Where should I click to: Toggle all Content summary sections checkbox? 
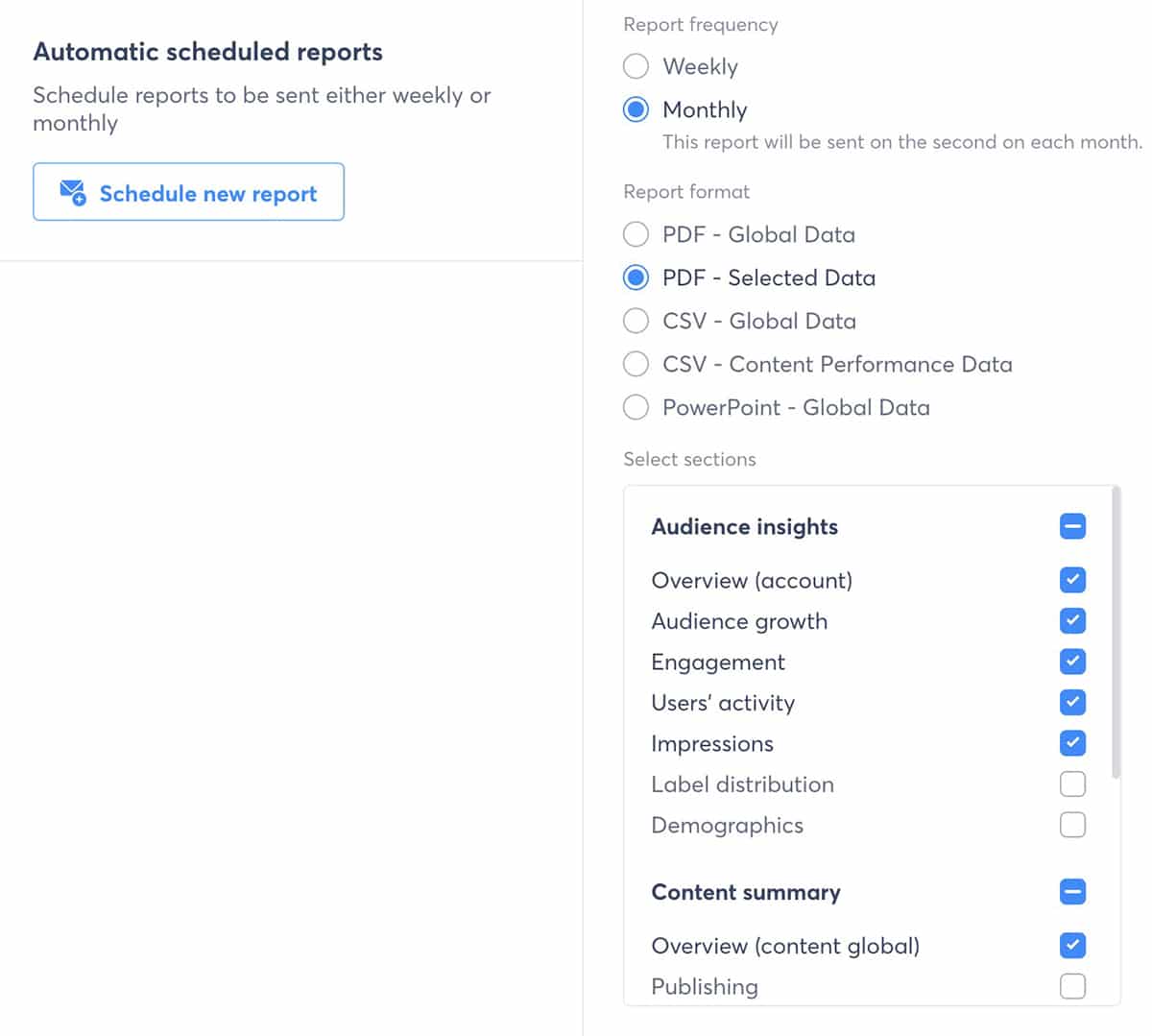click(1072, 892)
